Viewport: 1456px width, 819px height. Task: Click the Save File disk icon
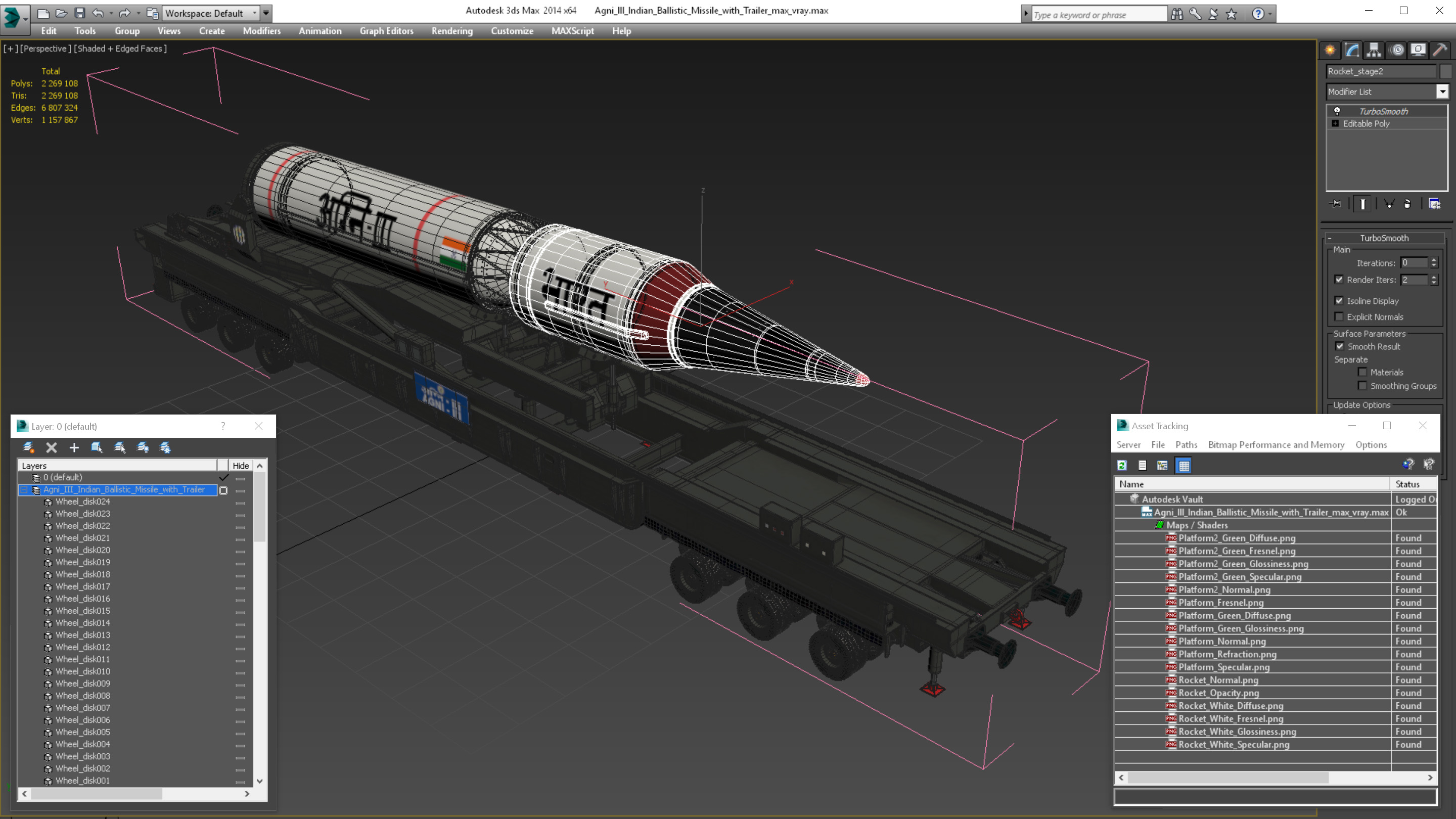pos(80,13)
